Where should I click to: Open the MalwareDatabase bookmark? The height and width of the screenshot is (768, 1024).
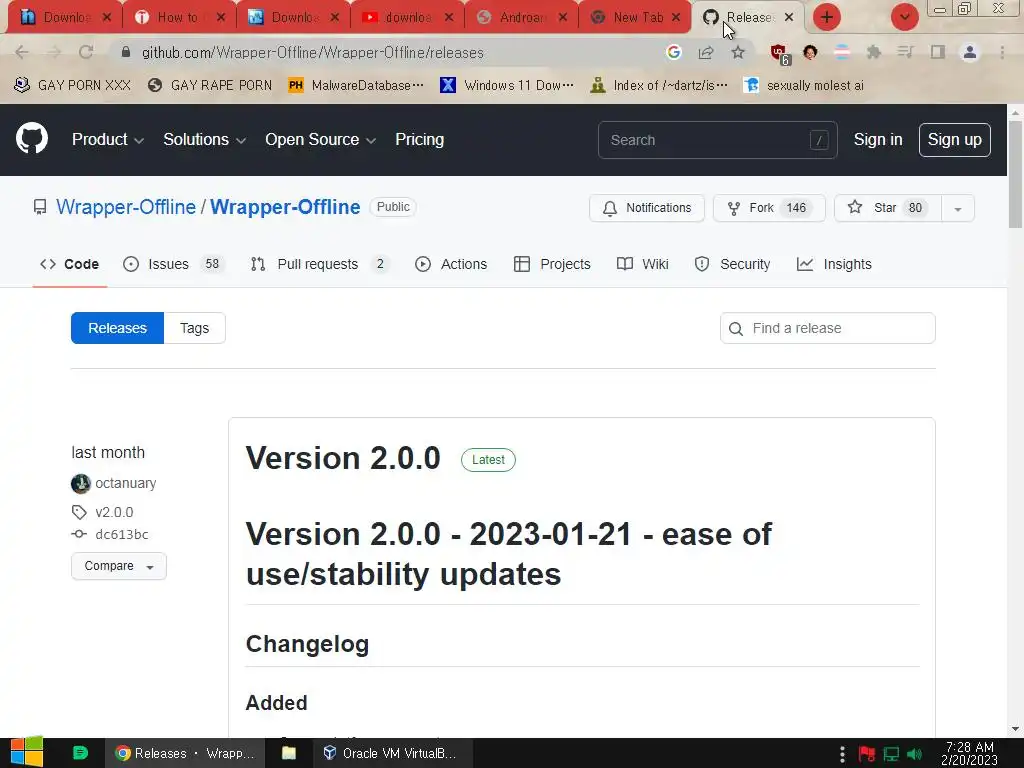click(356, 85)
